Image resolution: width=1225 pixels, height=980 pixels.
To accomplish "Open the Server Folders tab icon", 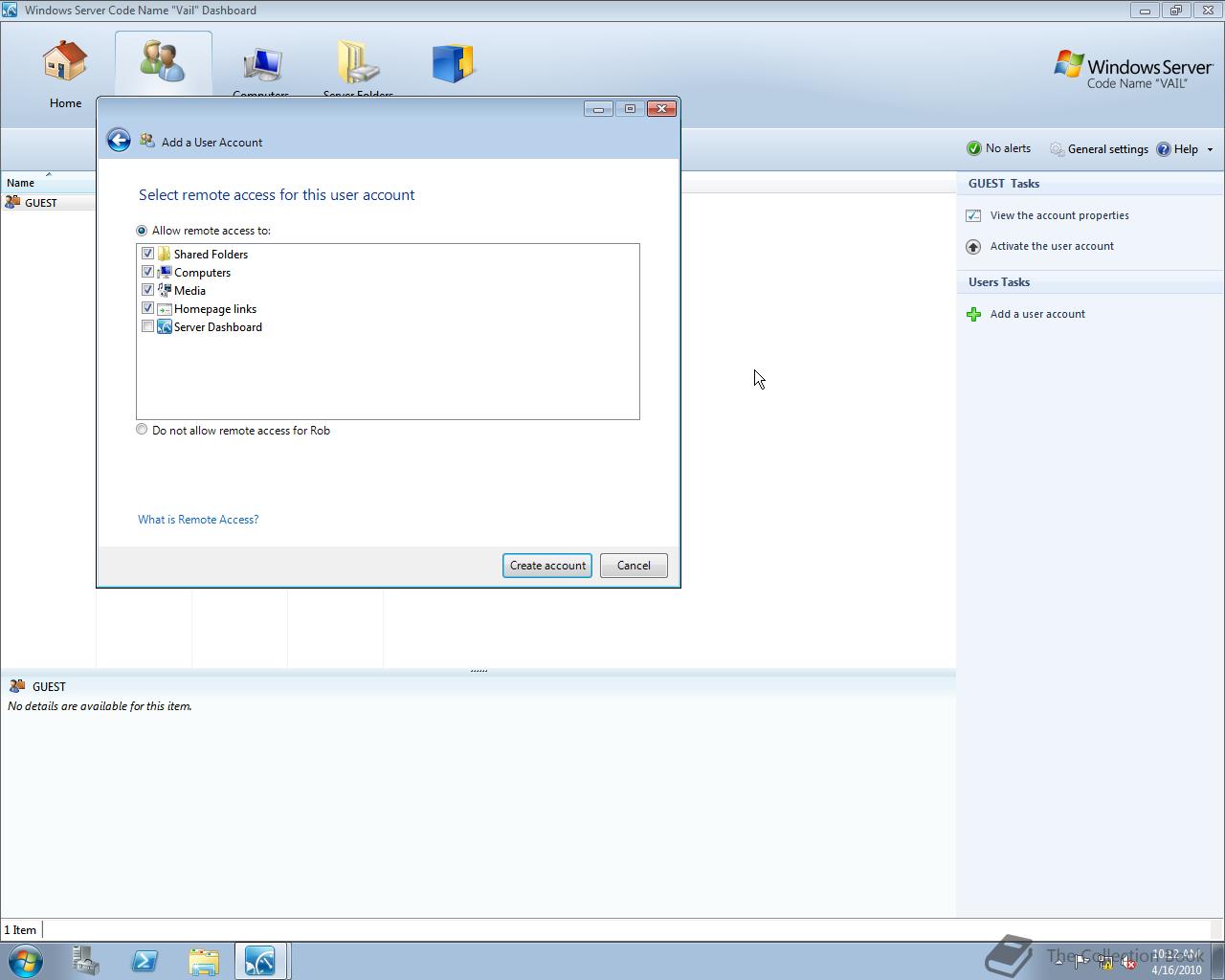I will click(x=358, y=62).
